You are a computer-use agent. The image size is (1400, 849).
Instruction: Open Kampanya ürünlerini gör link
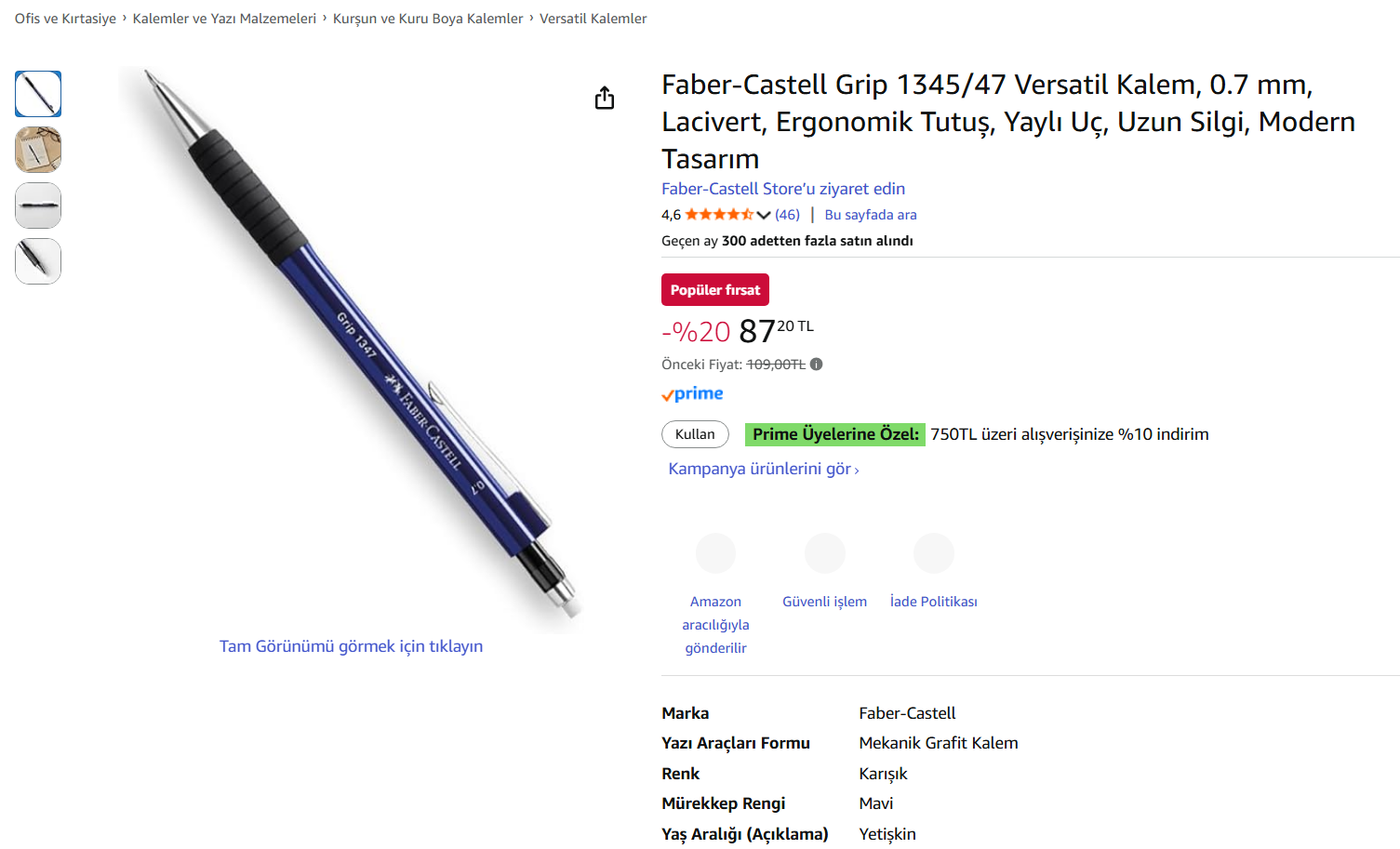point(763,469)
